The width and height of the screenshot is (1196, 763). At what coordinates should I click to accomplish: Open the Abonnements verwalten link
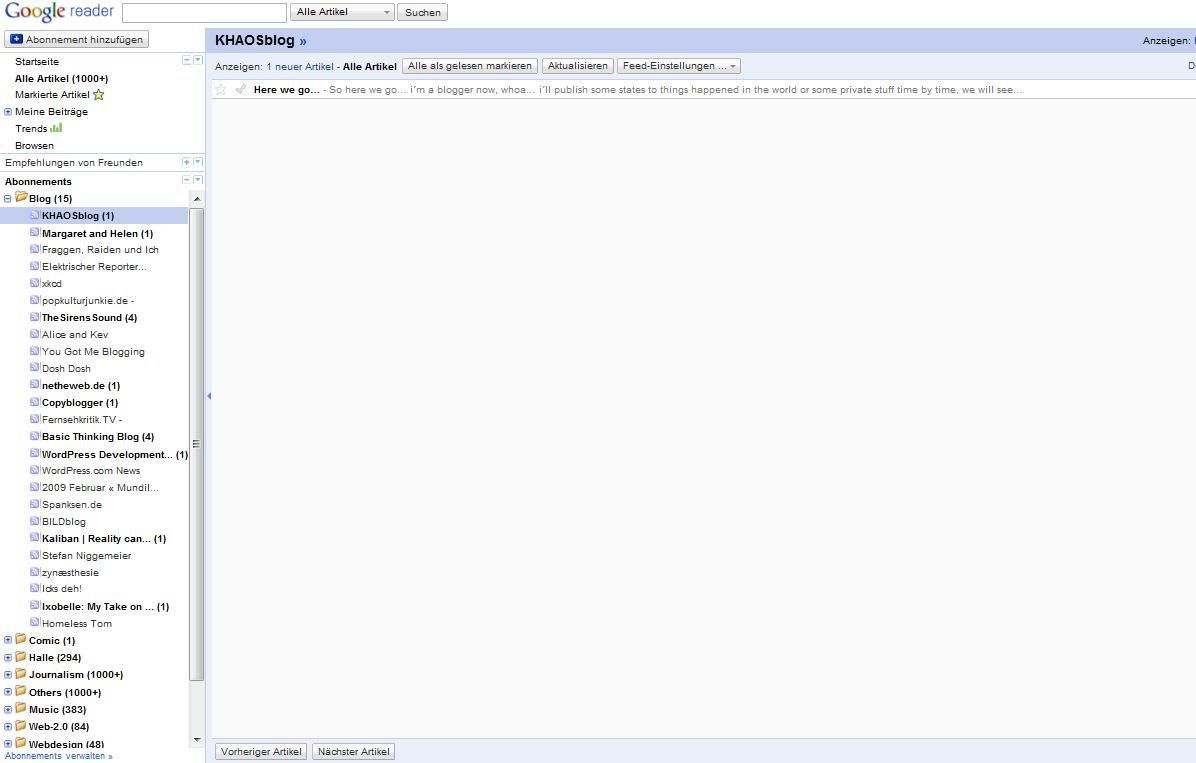pyautogui.click(x=58, y=756)
